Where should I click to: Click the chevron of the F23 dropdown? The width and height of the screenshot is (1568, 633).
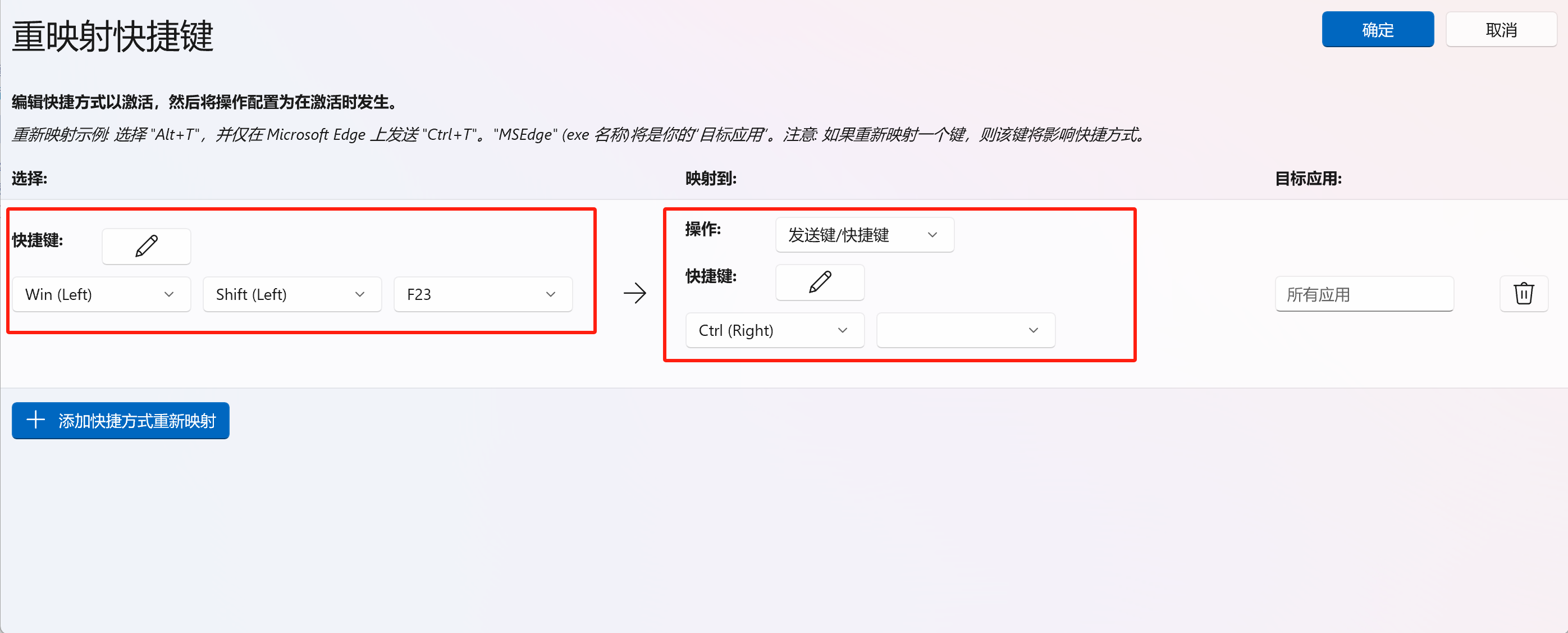point(550,294)
